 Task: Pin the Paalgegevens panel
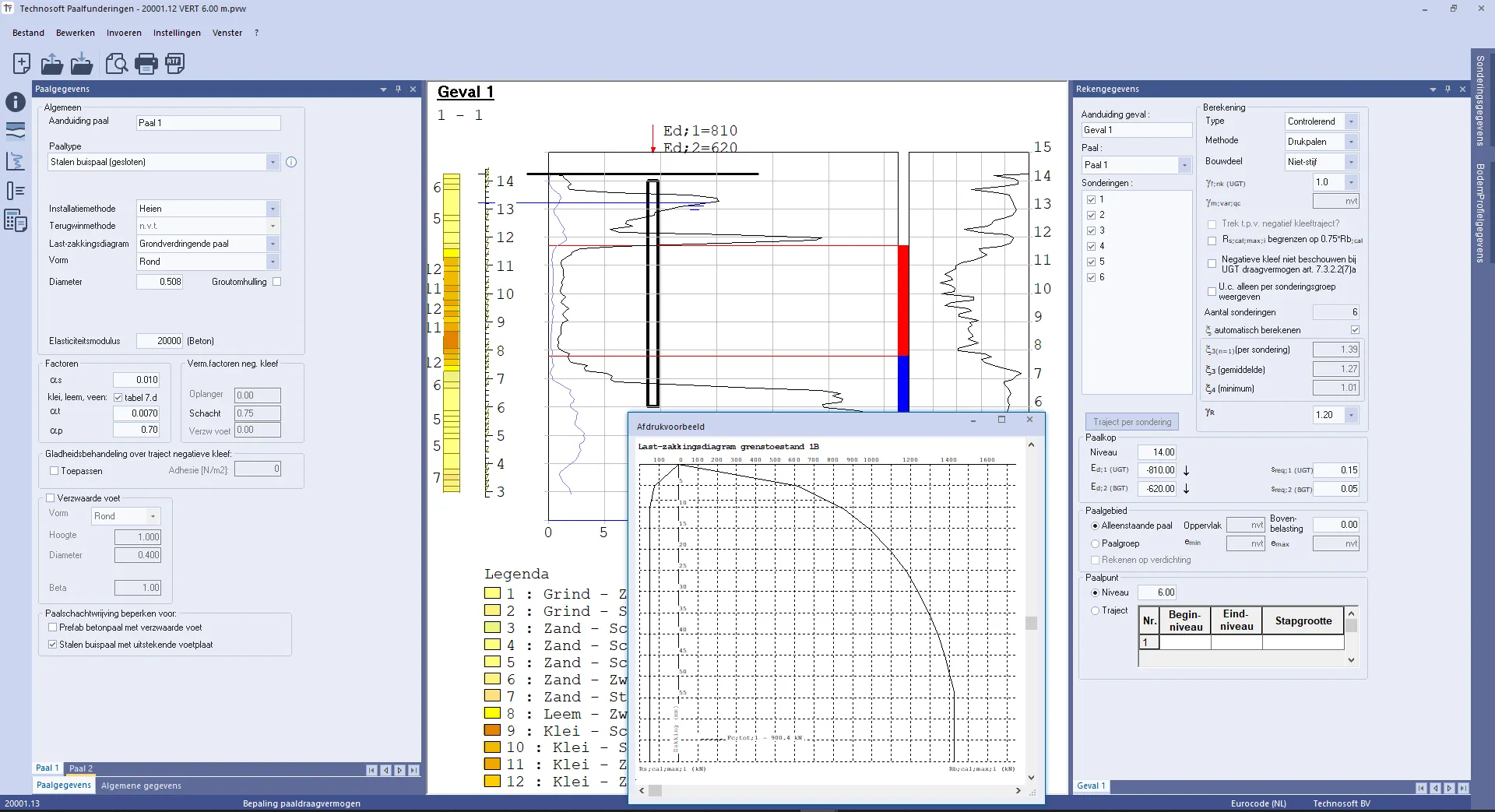coord(398,89)
